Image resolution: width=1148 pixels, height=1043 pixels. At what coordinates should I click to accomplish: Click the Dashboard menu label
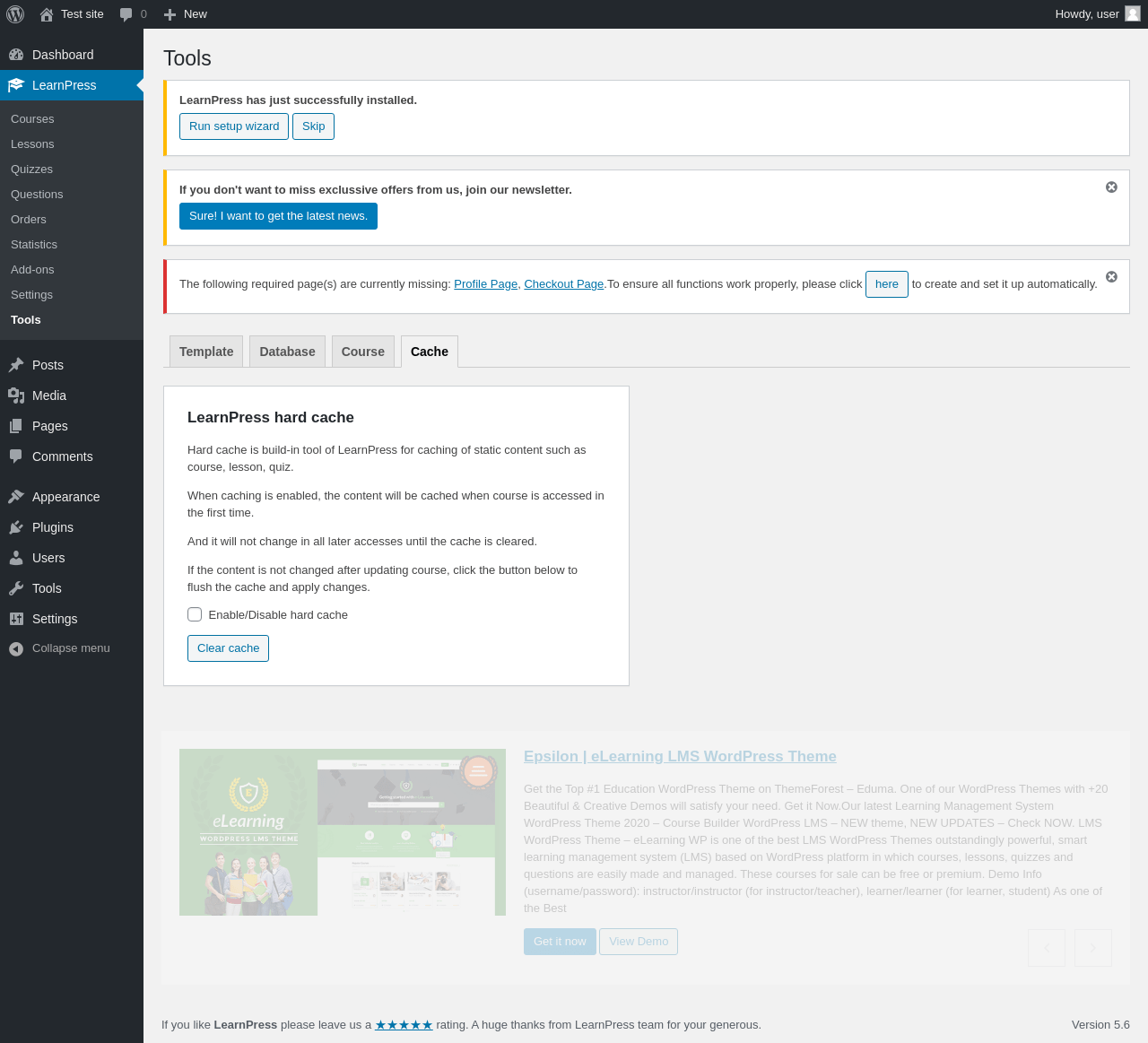(x=63, y=55)
